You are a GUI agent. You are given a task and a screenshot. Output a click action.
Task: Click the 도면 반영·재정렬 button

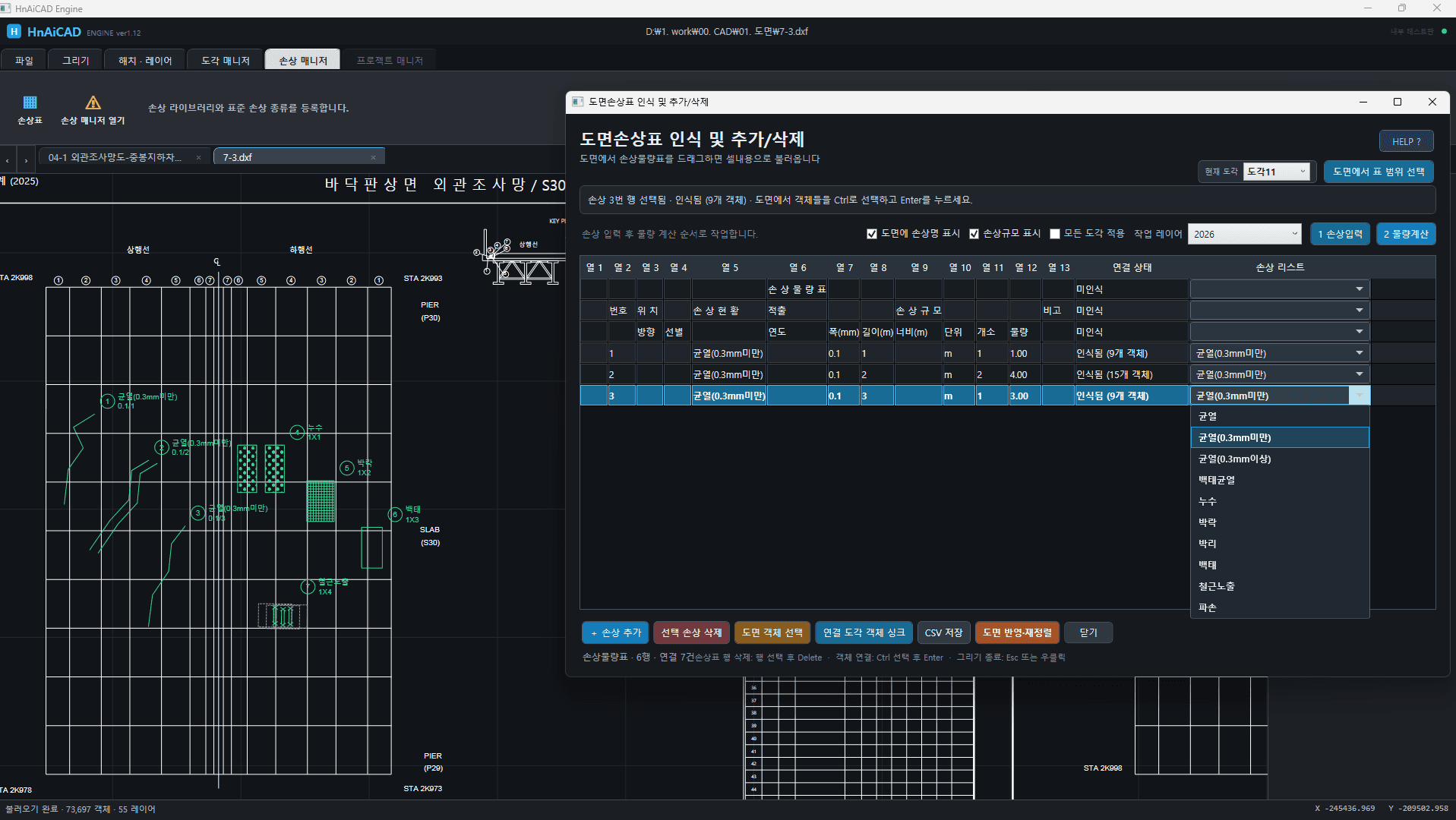point(1017,632)
